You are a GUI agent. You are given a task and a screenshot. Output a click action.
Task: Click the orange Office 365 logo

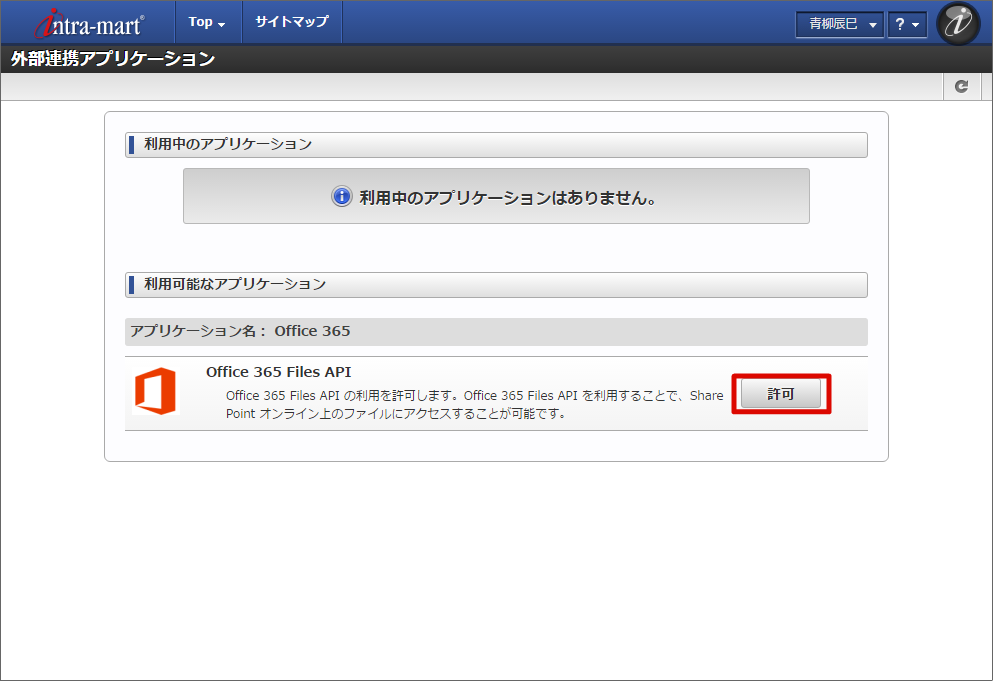click(x=155, y=391)
